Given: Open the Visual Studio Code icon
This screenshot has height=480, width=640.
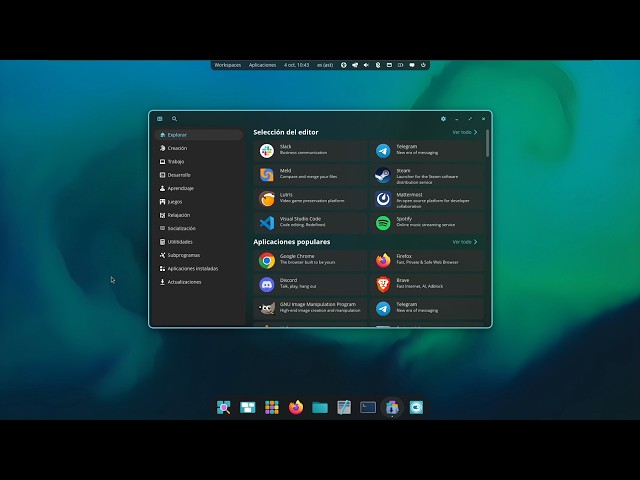Looking at the screenshot, I should 267,223.
